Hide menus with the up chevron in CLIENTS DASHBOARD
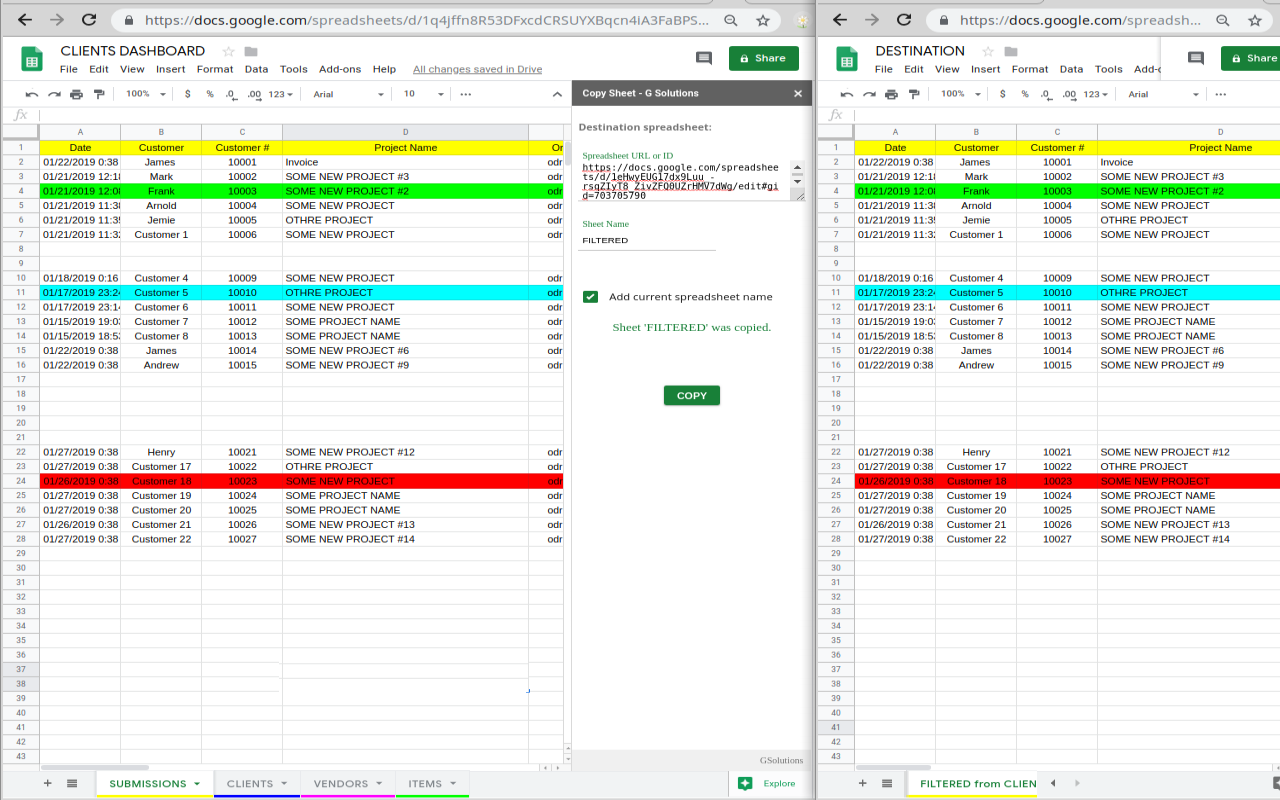Viewport: 1280px width, 800px height. coord(558,94)
